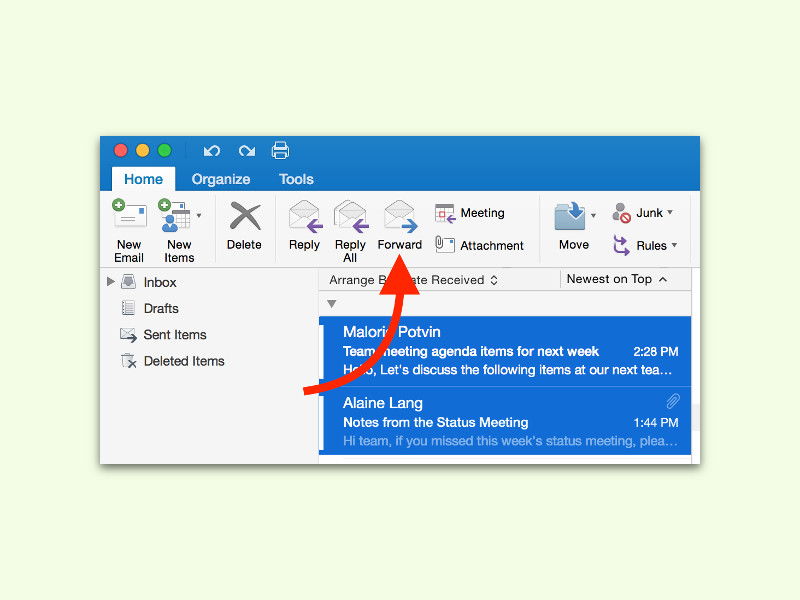Click the 1:44 PM timestamp
Viewport: 800px width, 600px height.
(656, 422)
